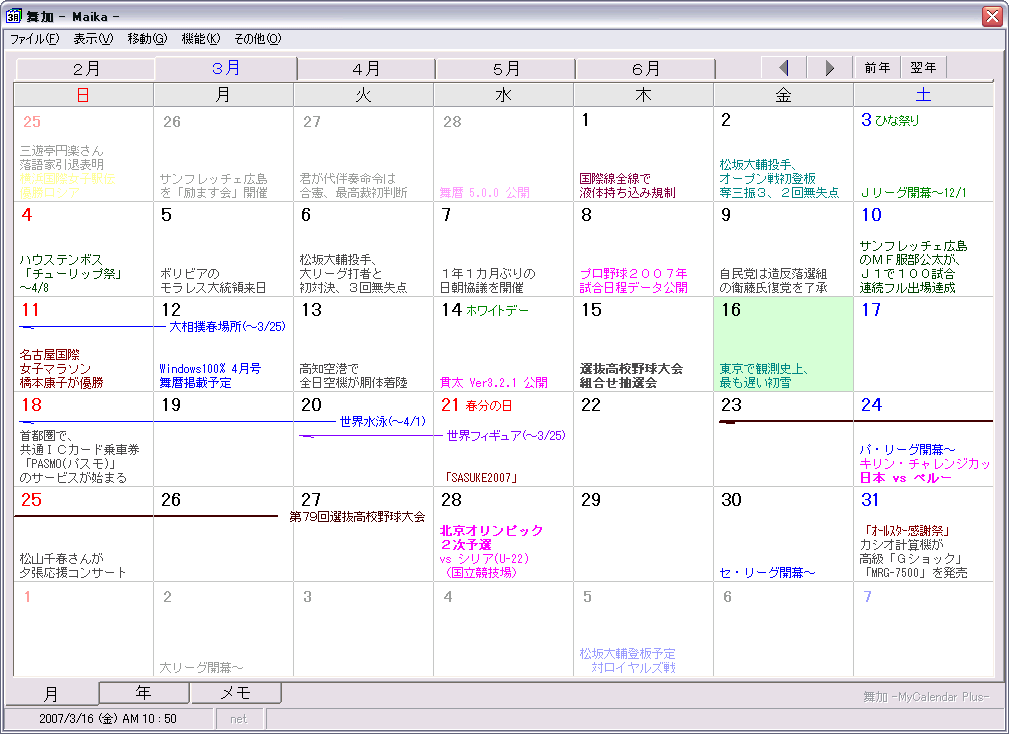Switch to the 5月 month tab
This screenshot has width=1009, height=734.
coord(506,69)
